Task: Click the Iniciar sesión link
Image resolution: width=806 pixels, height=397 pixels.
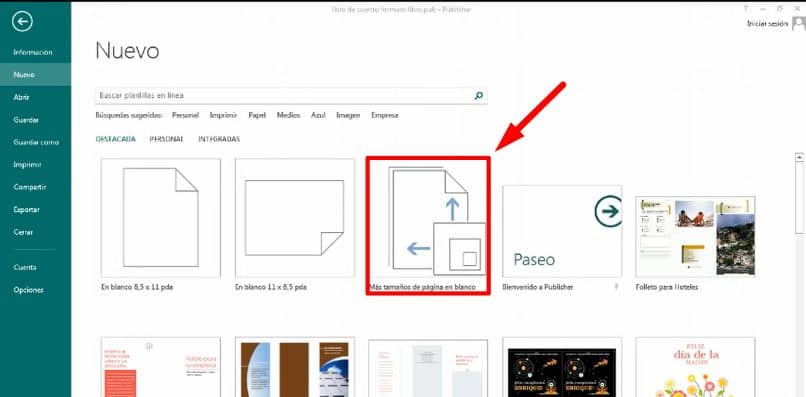Action: tap(767, 24)
